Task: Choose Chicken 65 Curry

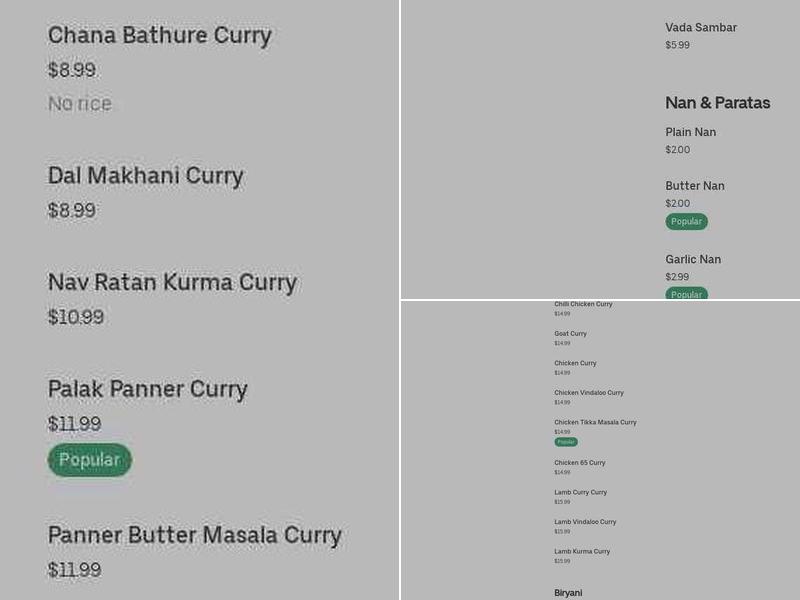Action: 580,463
